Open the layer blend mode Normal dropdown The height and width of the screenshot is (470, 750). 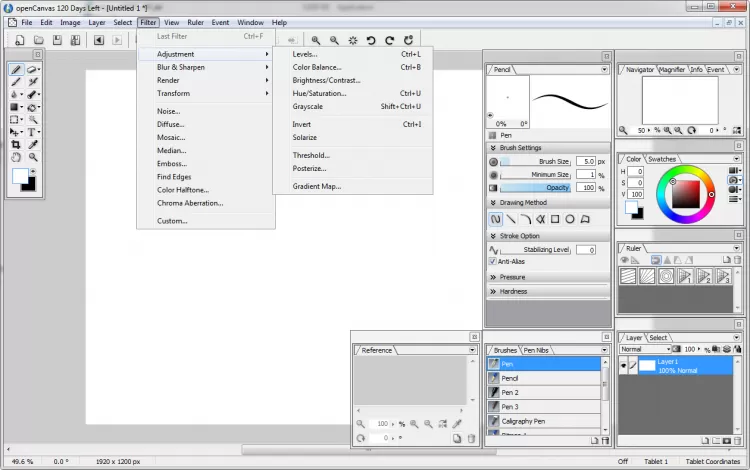pyautogui.click(x=645, y=350)
